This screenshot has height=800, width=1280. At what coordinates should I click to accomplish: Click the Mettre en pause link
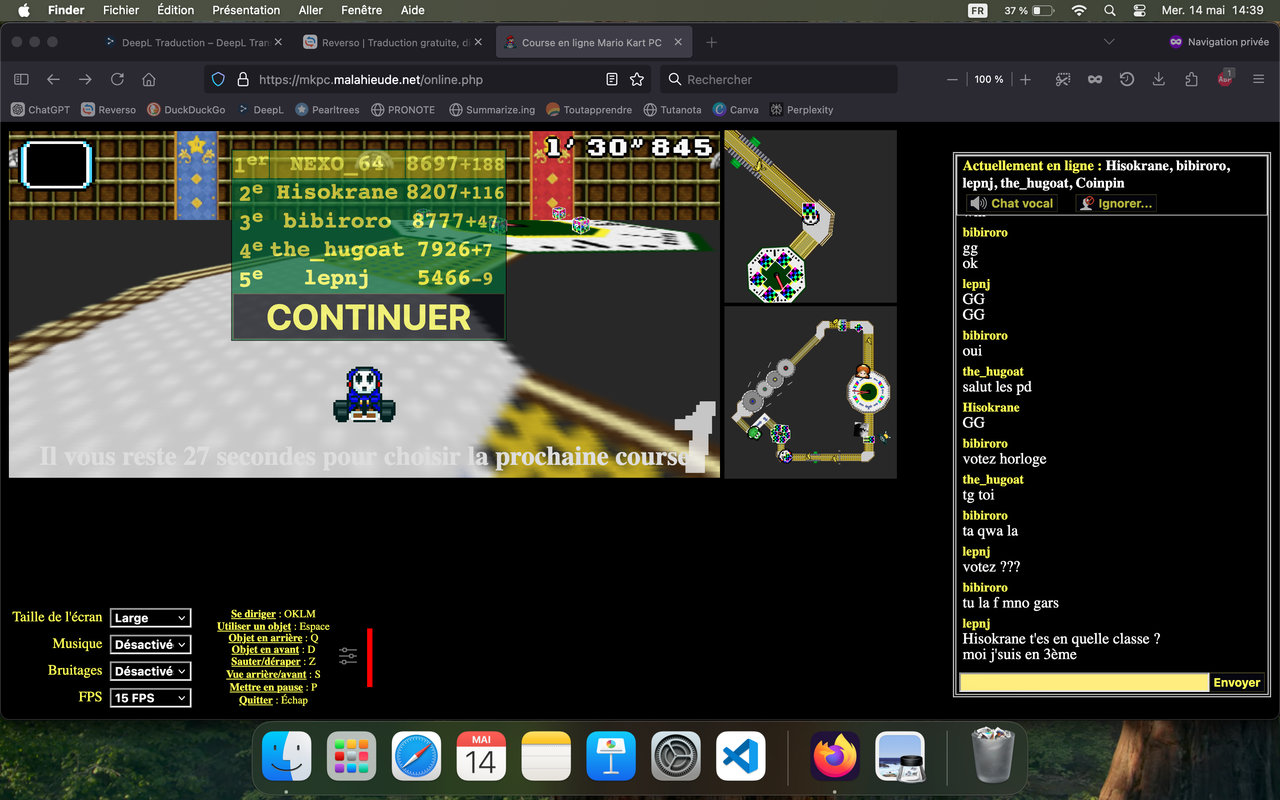click(x=266, y=688)
